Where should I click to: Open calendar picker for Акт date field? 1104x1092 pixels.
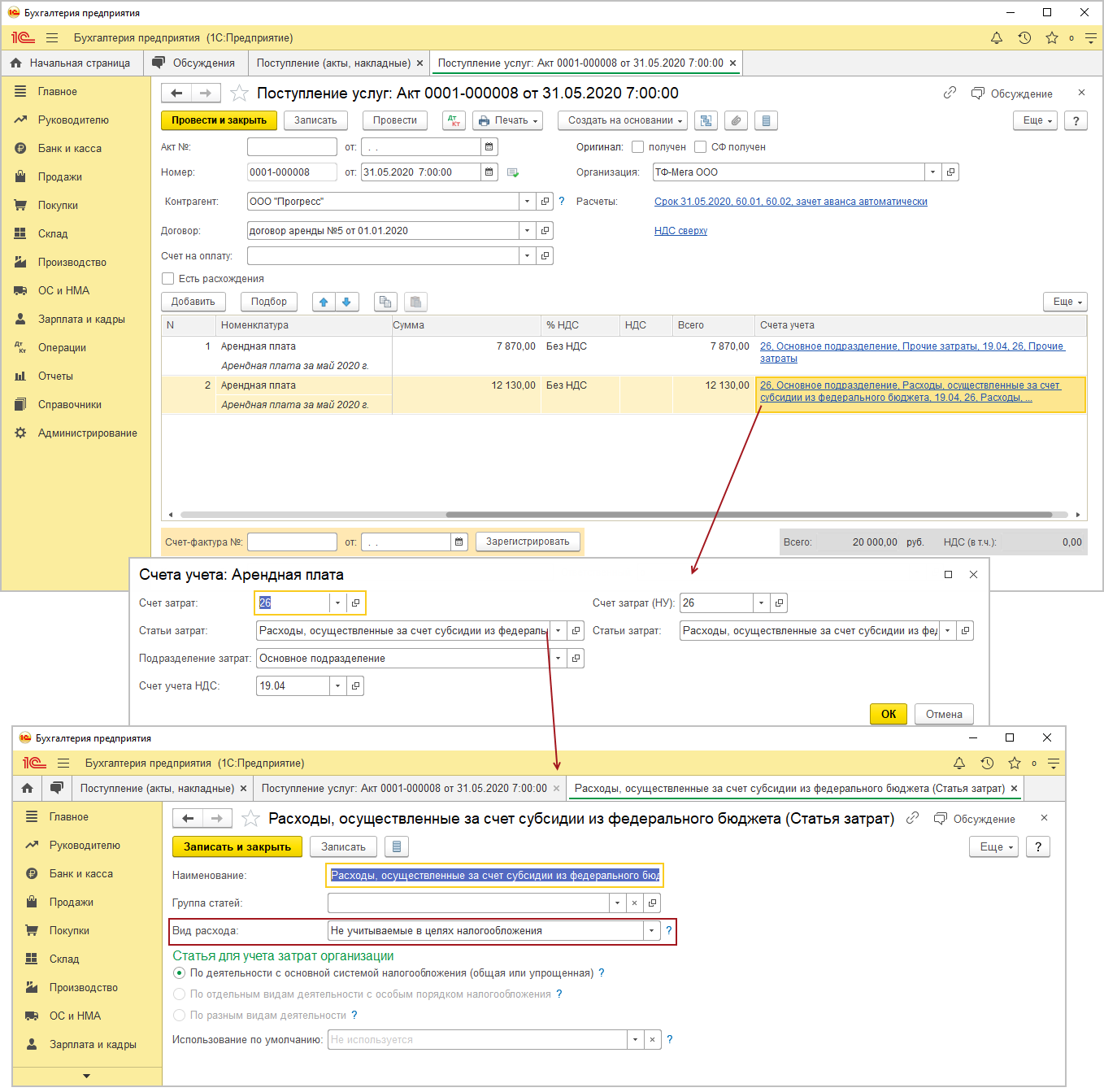pyautogui.click(x=489, y=147)
